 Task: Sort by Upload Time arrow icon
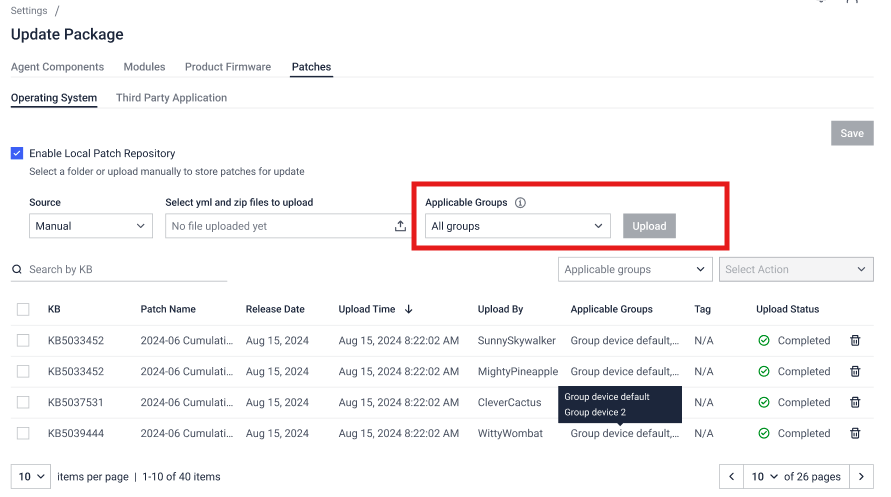coord(409,310)
